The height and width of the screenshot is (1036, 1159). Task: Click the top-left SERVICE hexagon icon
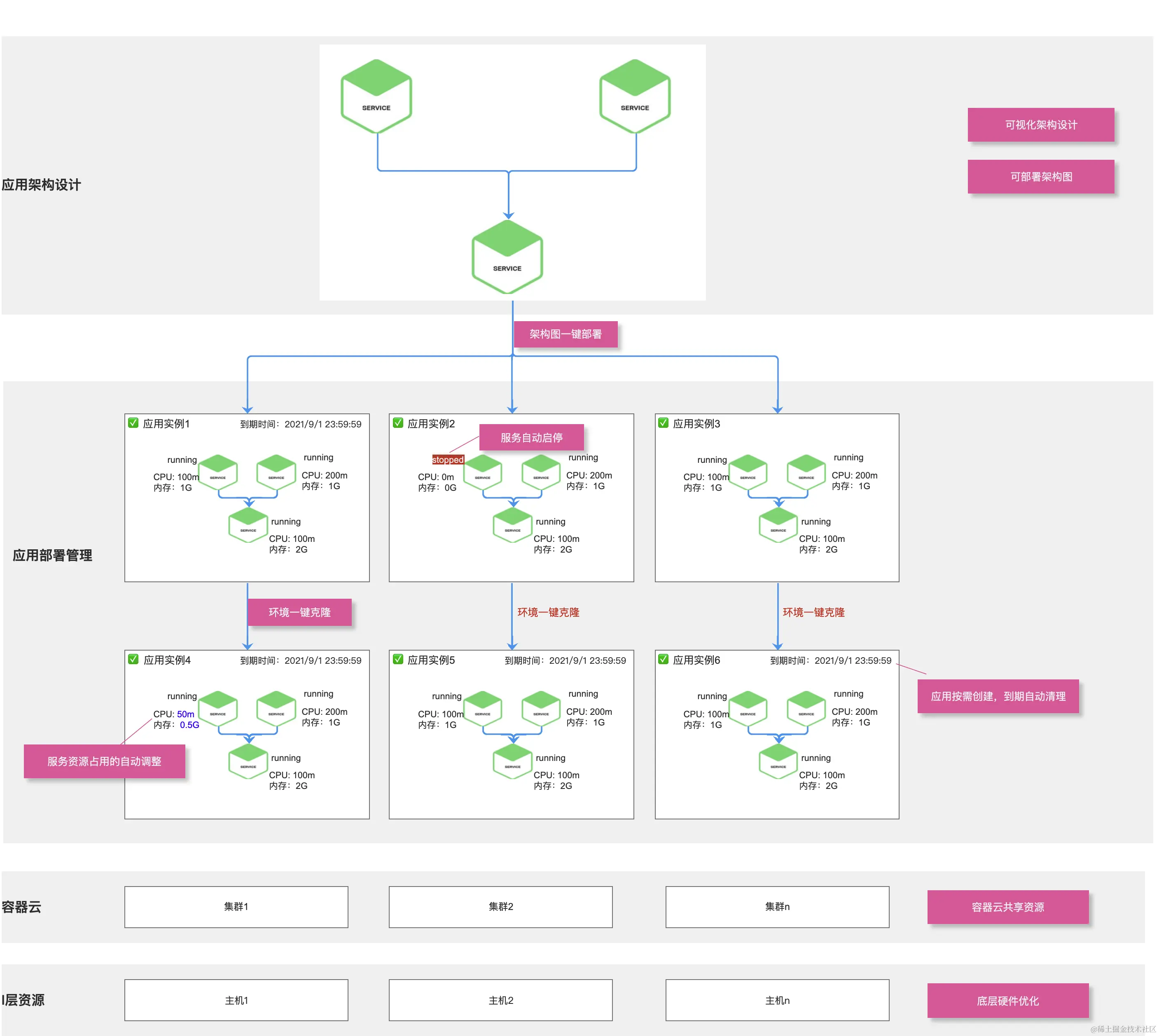point(376,96)
